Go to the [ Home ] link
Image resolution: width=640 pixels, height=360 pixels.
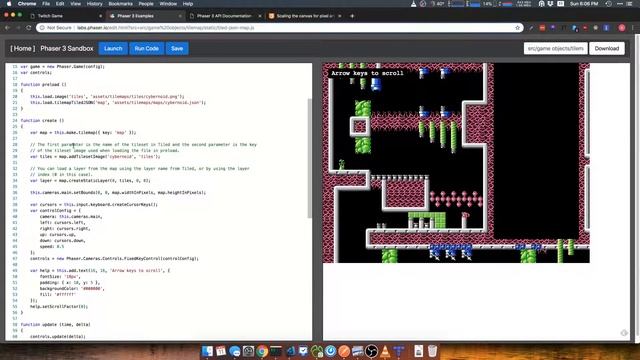pyautogui.click(x=23, y=49)
